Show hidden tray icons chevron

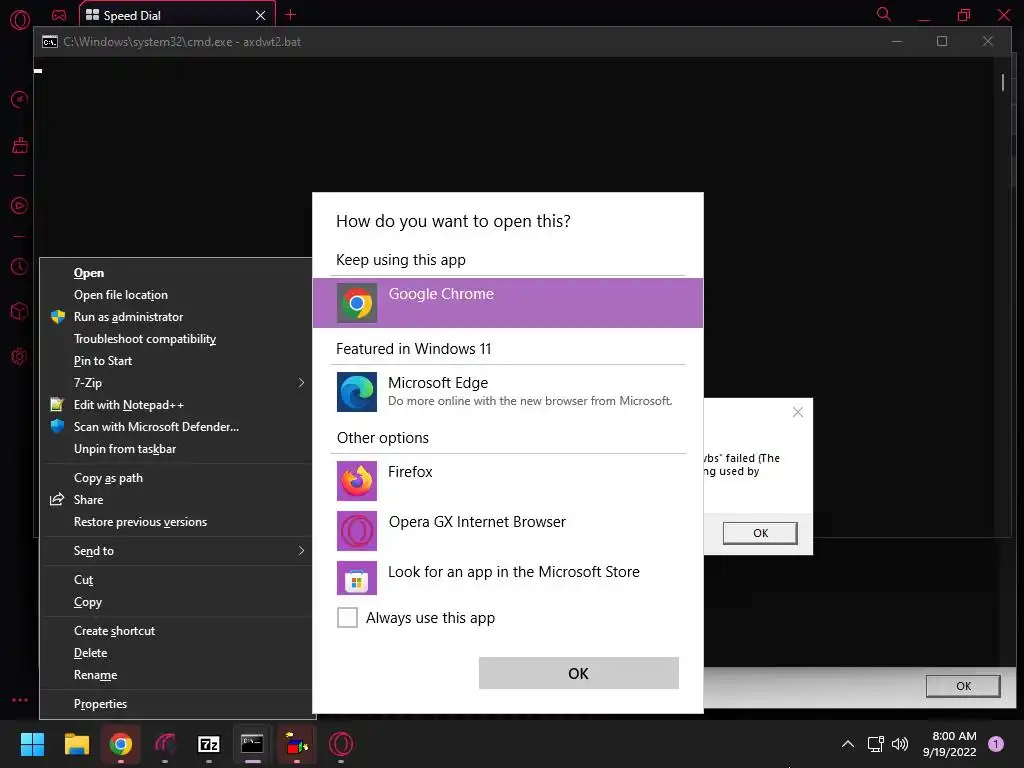(x=848, y=744)
